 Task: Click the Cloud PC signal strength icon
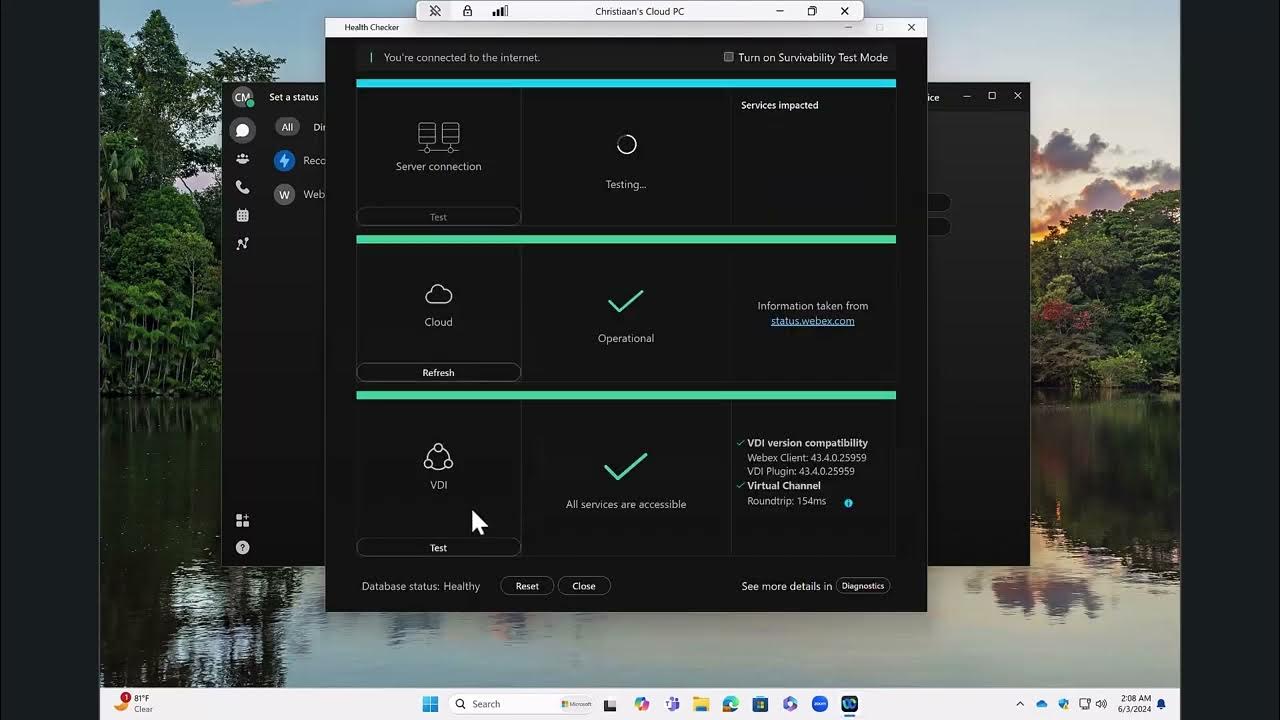pyautogui.click(x=500, y=11)
